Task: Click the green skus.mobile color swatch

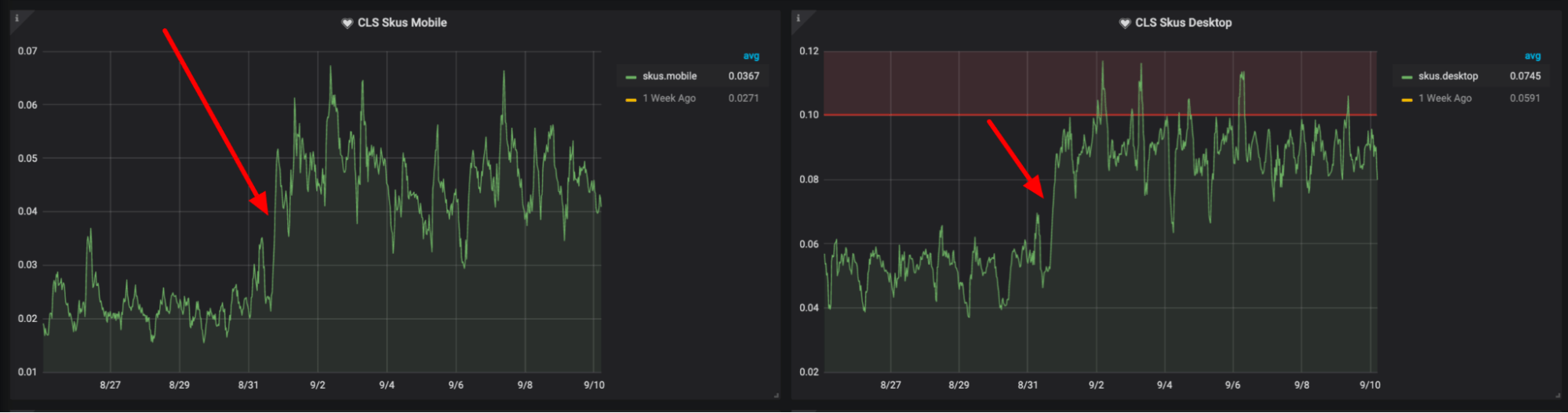Action: [x=631, y=77]
